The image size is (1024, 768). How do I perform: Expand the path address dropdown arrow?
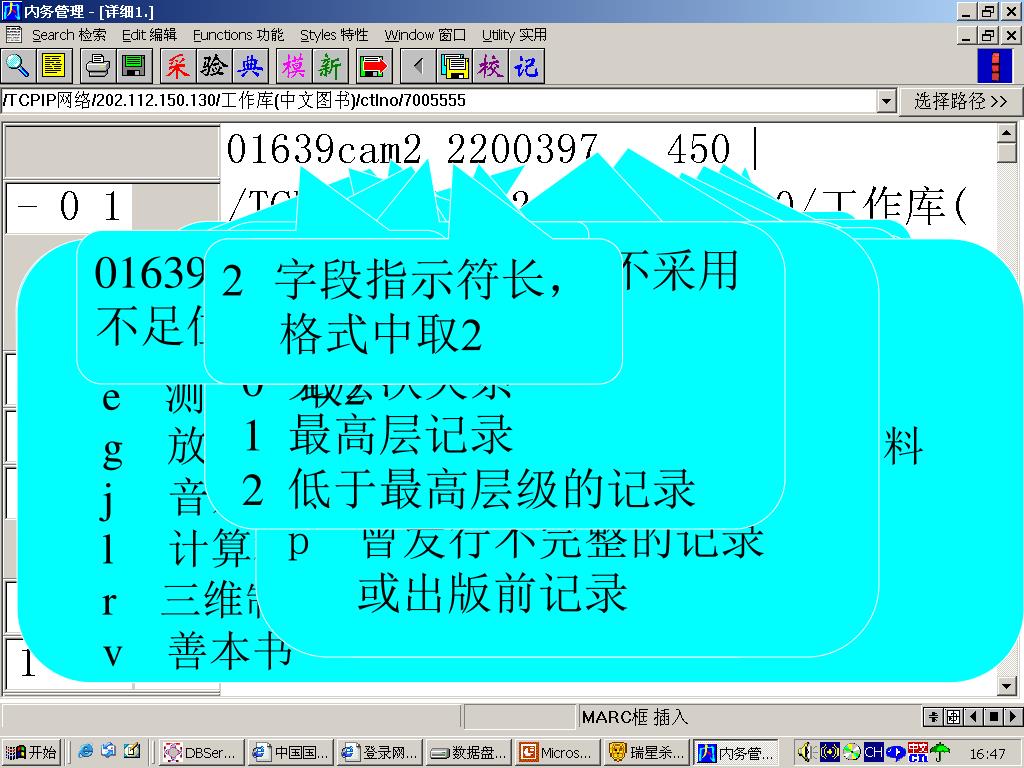tap(886, 101)
